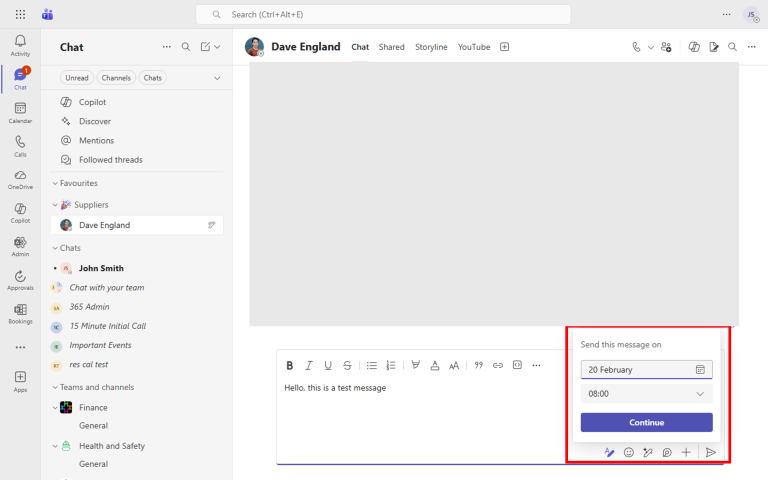
Task: Collapse the Finance team tree
Action: (x=56, y=407)
